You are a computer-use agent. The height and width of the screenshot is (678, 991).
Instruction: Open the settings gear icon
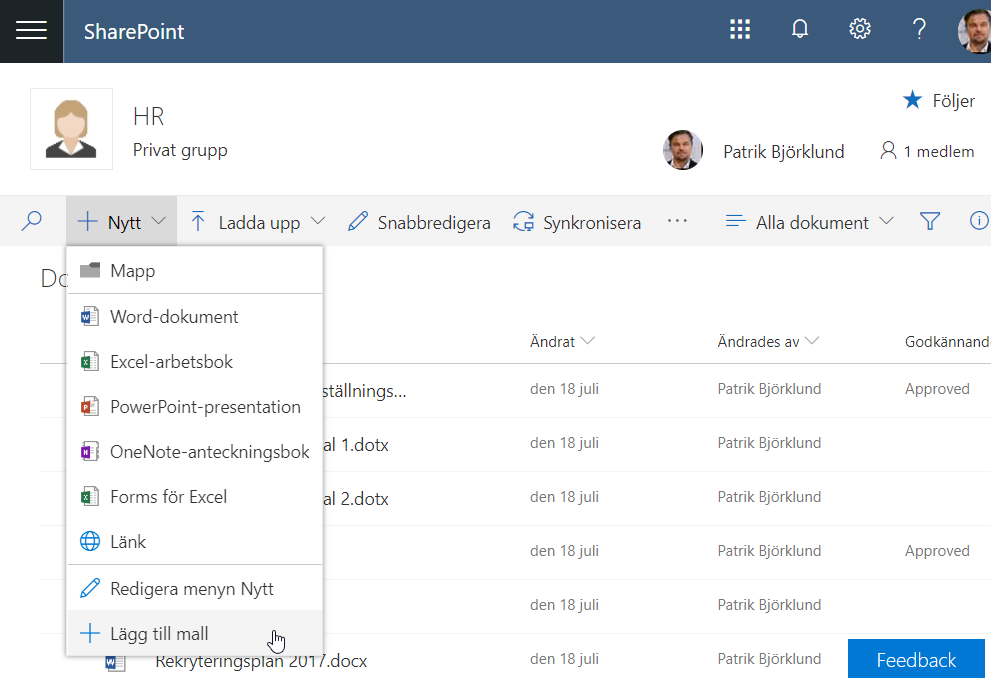pyautogui.click(x=859, y=30)
